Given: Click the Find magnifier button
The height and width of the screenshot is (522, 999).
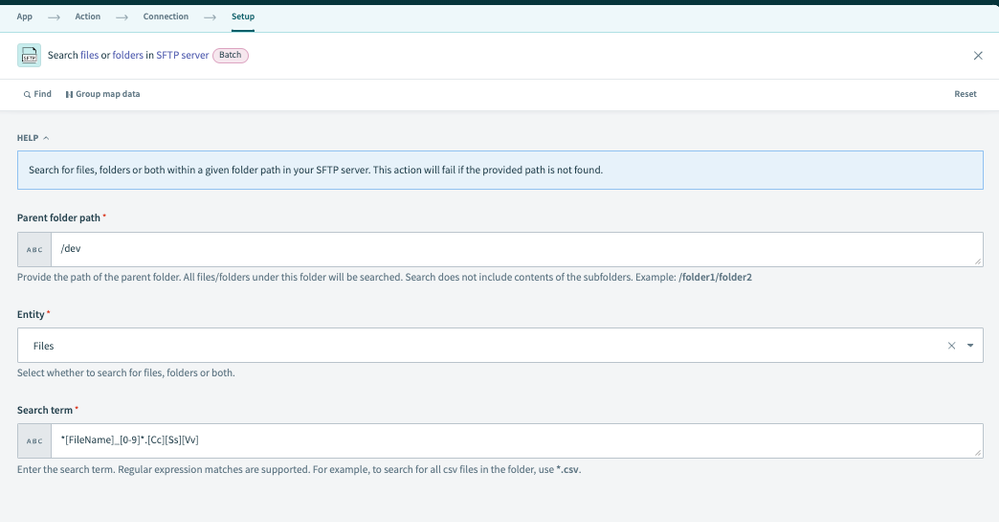Looking at the screenshot, I should click(x=37, y=94).
